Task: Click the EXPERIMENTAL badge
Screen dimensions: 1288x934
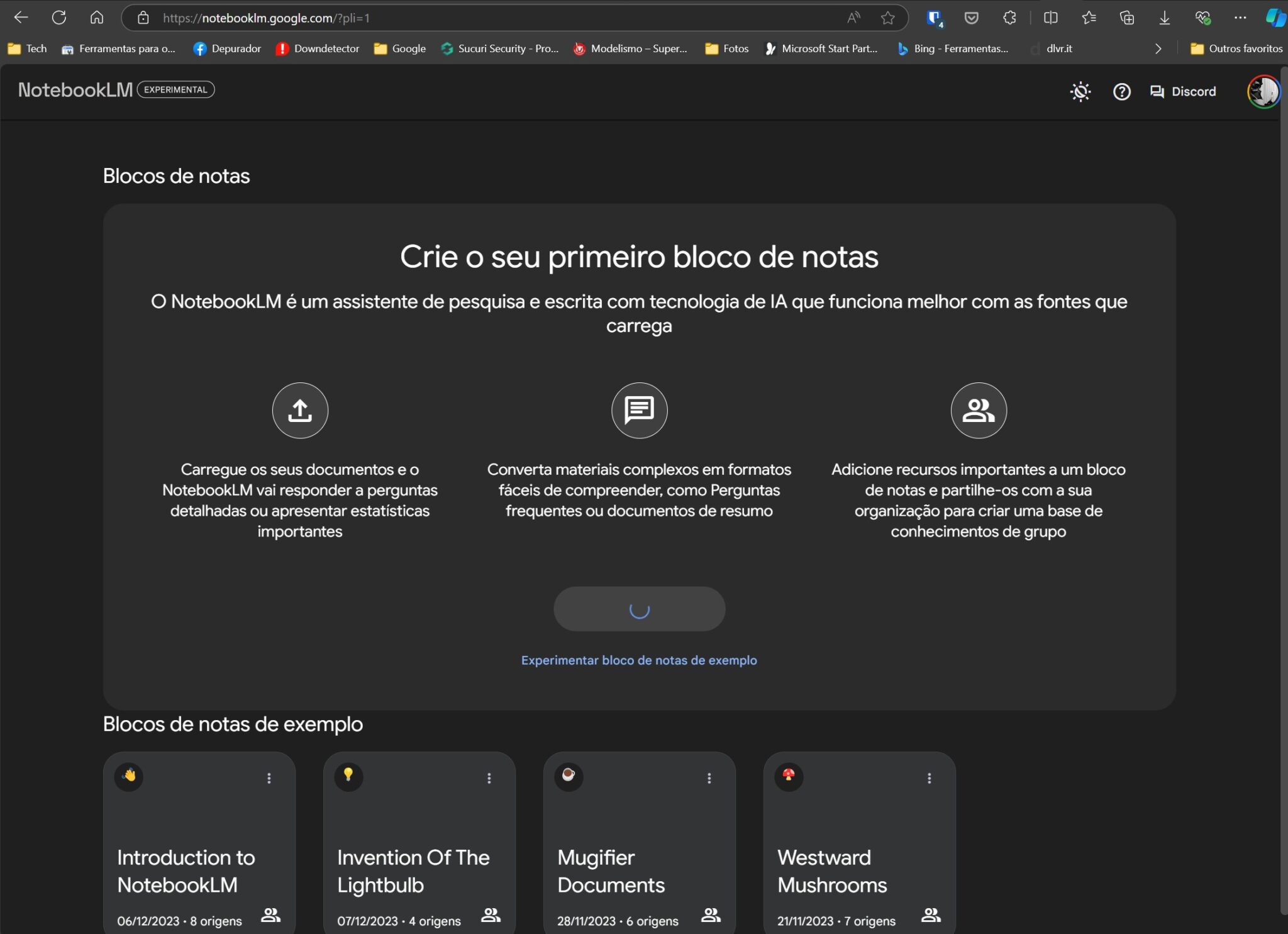Action: point(175,90)
